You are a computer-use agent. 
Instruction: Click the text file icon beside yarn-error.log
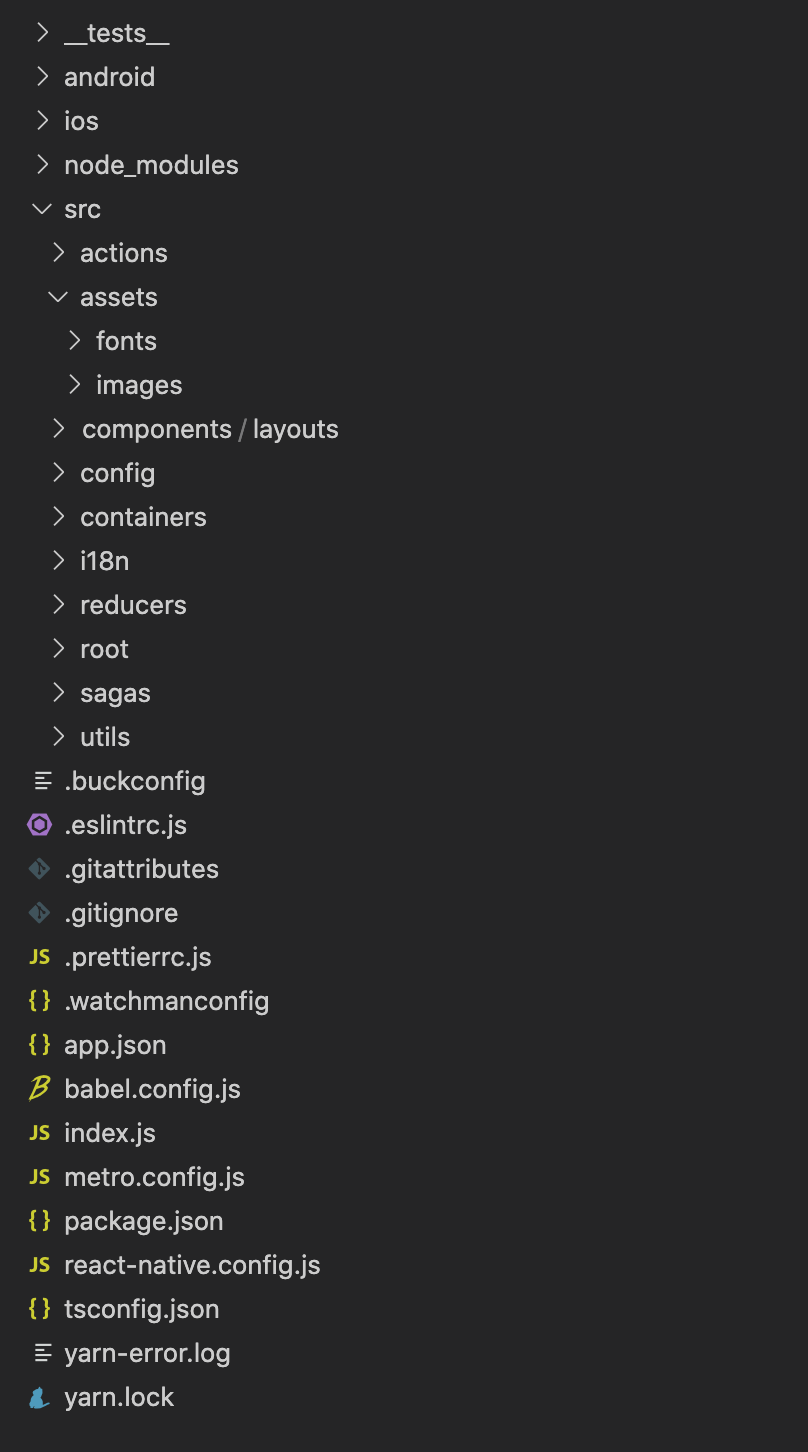(x=42, y=1353)
